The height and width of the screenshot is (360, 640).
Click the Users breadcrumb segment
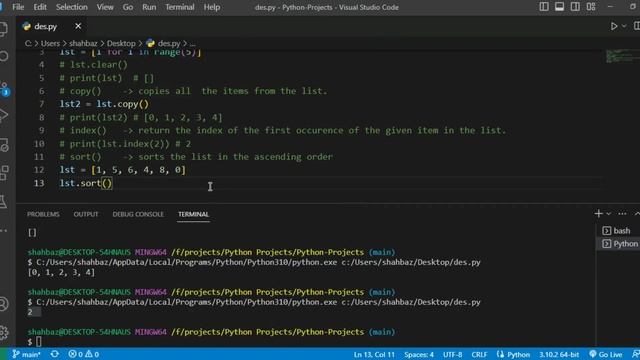(50, 43)
